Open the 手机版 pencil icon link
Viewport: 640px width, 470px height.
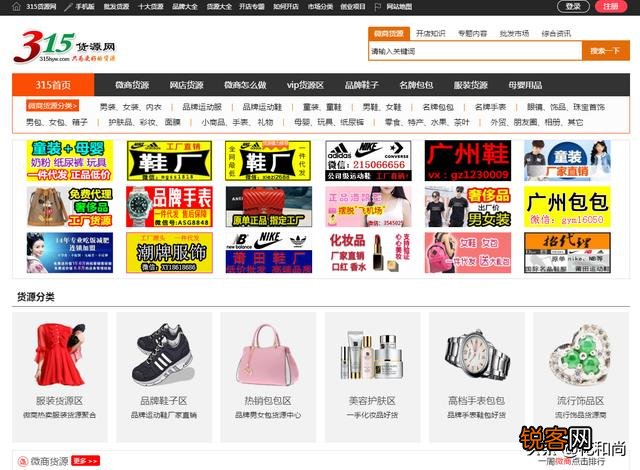coord(69,7)
